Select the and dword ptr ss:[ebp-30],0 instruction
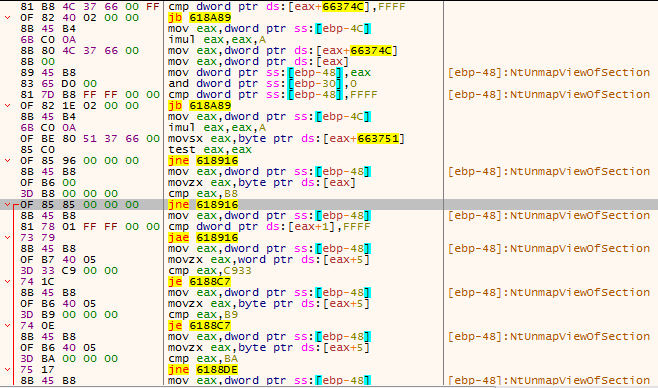The image size is (658, 388). 262,83
